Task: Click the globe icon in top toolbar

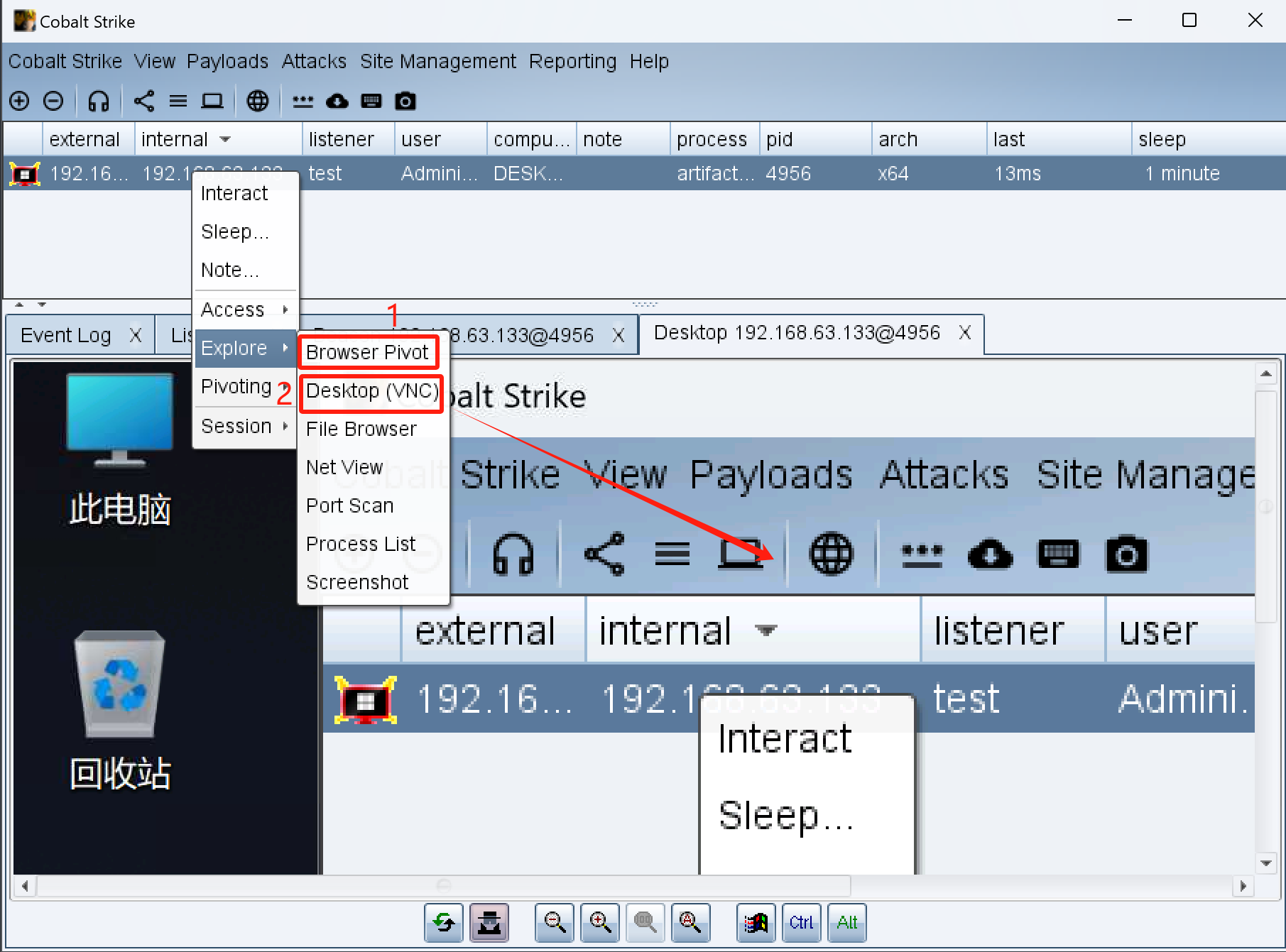Action: (258, 101)
